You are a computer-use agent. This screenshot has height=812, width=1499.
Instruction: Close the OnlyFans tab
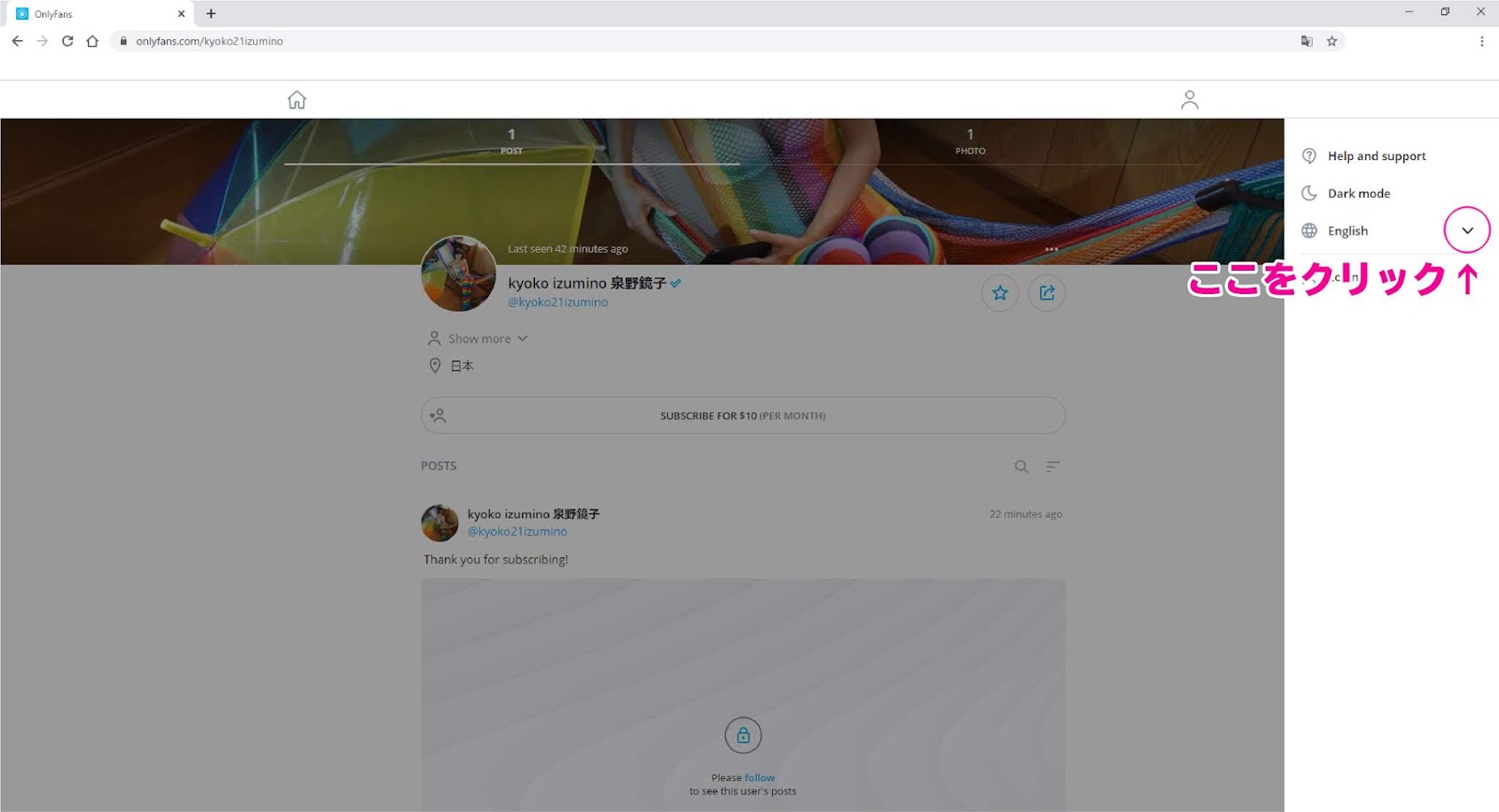click(181, 14)
